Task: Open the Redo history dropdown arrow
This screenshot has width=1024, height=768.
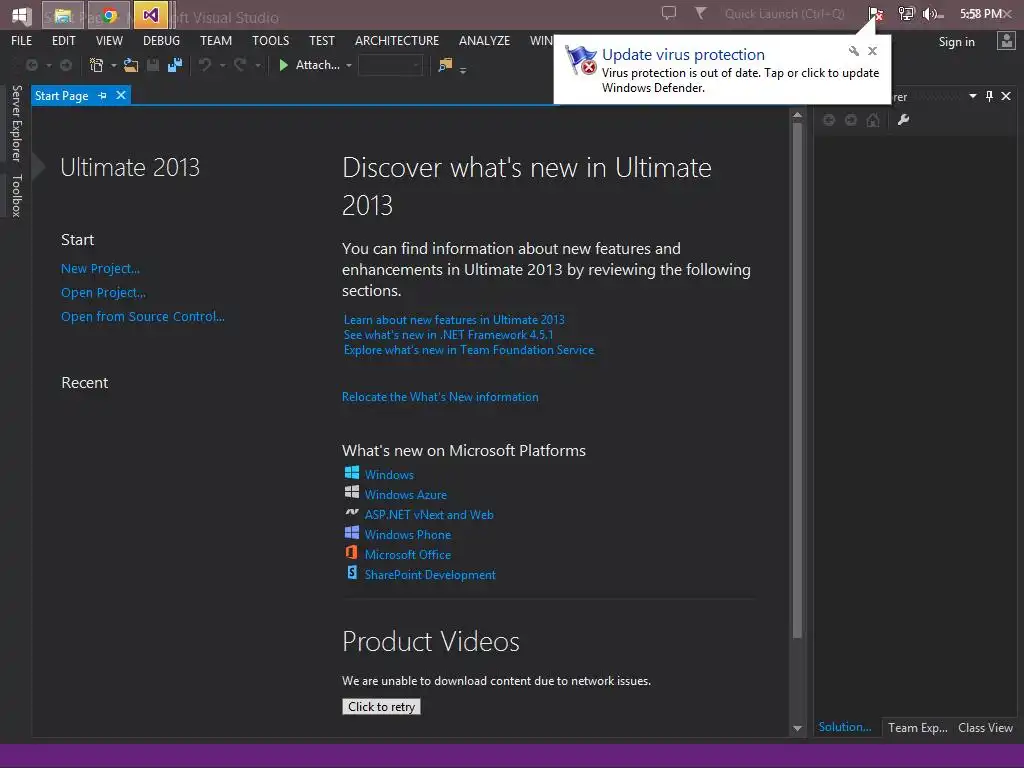Action: (258, 65)
